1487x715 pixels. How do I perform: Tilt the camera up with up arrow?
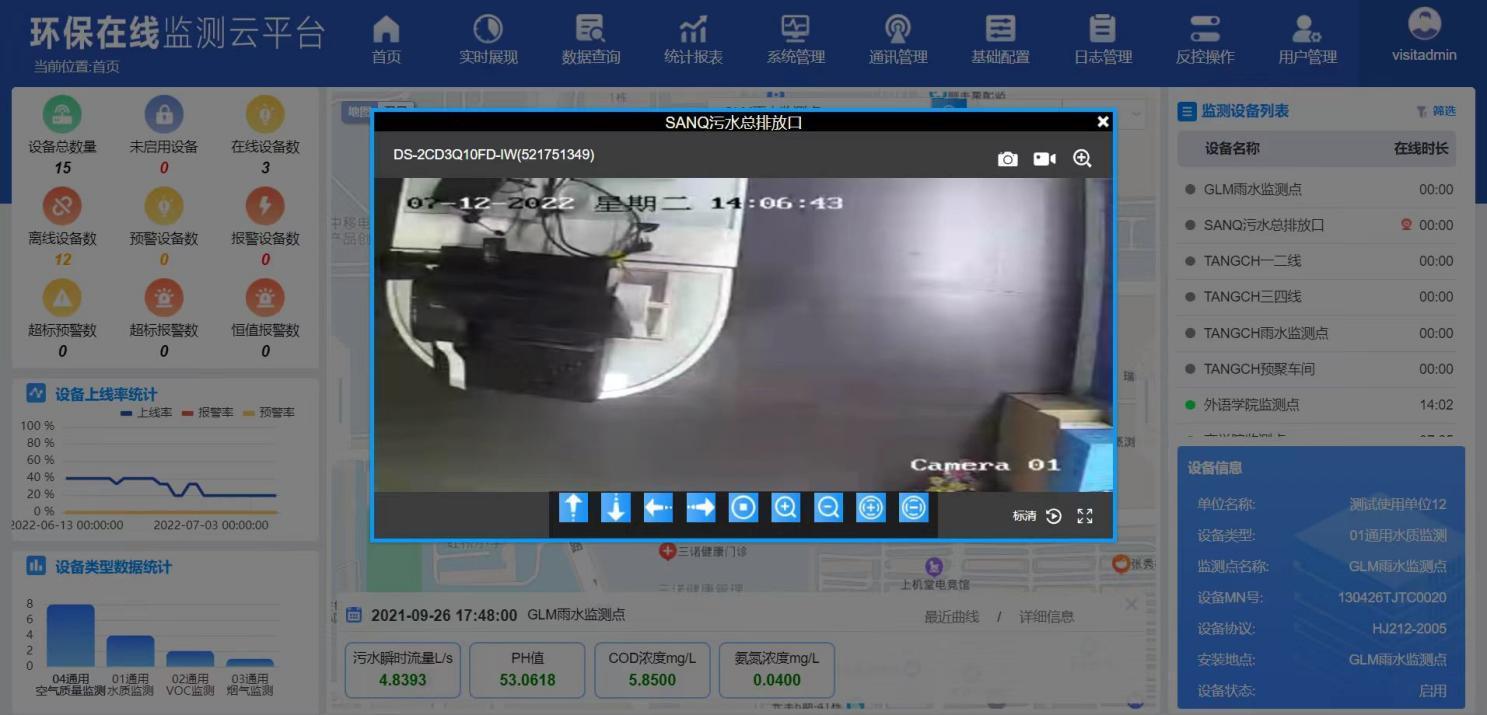coord(573,508)
